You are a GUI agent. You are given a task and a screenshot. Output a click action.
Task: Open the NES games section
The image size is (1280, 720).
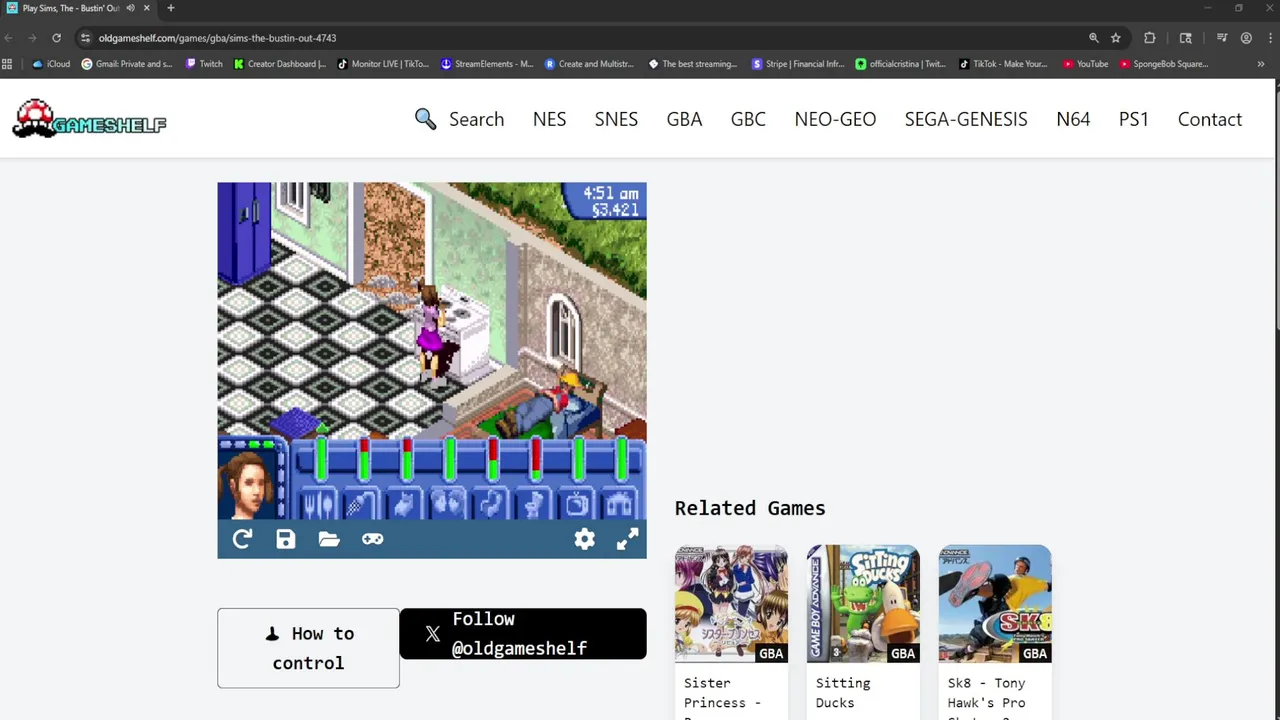549,119
